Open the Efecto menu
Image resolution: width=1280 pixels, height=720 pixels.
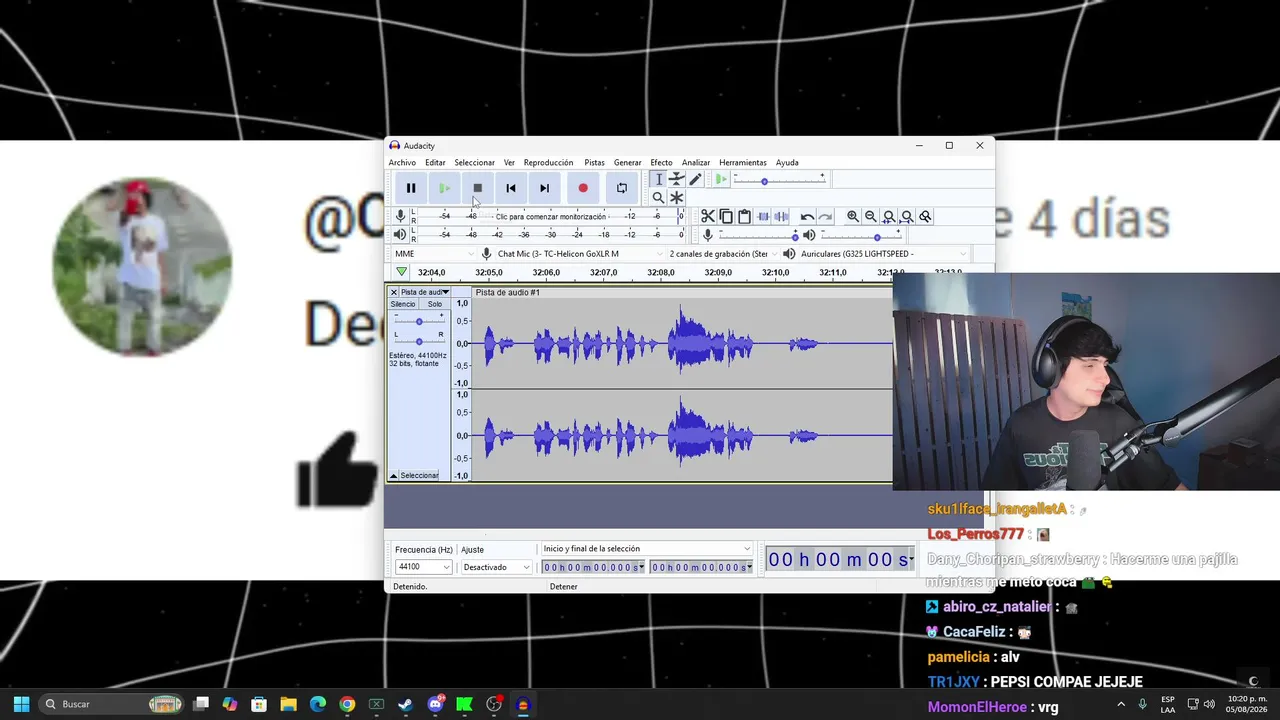661,162
